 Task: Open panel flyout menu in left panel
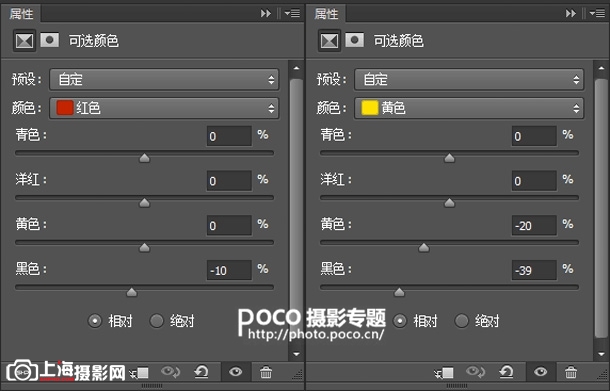point(292,14)
